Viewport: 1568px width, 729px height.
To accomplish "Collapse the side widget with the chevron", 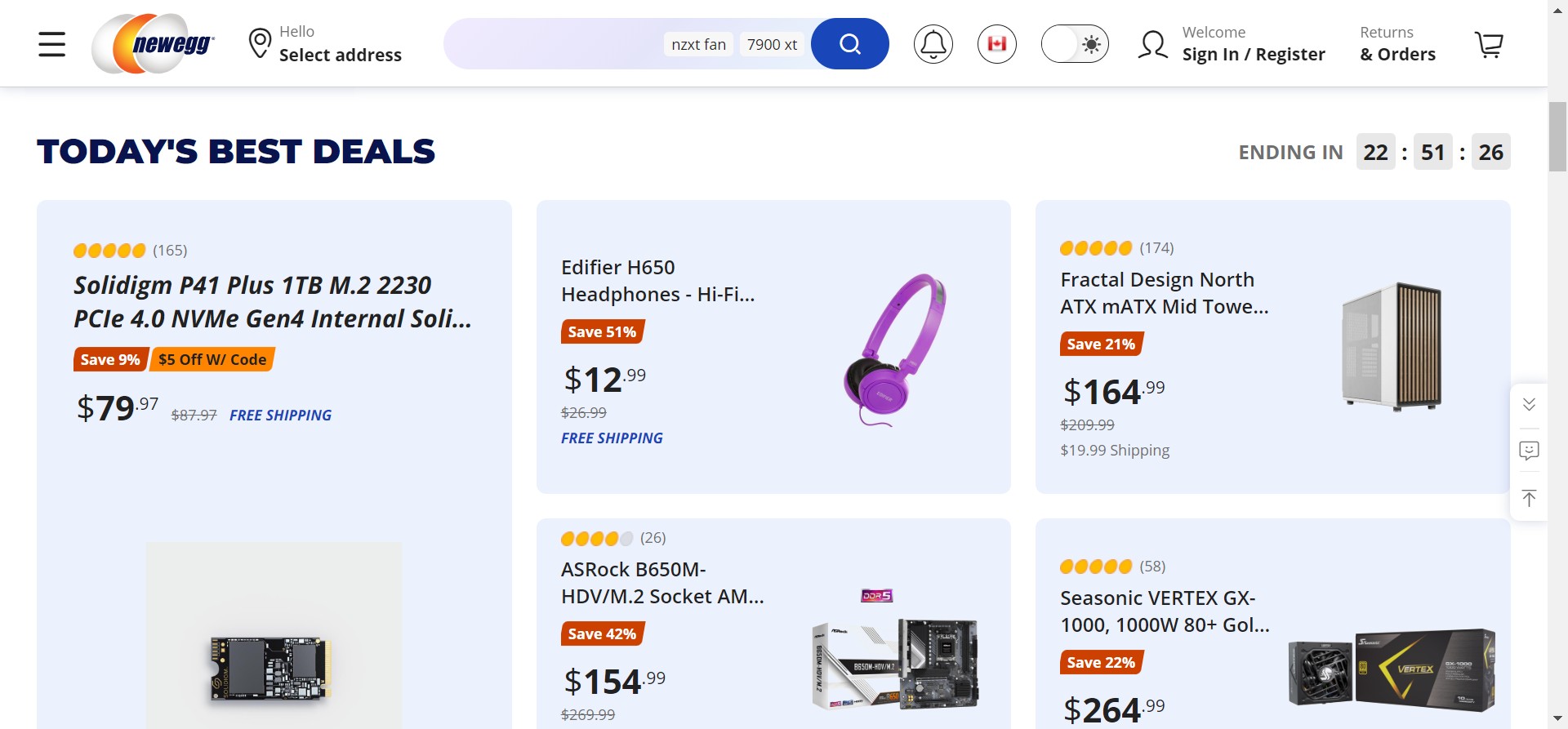I will (x=1529, y=405).
